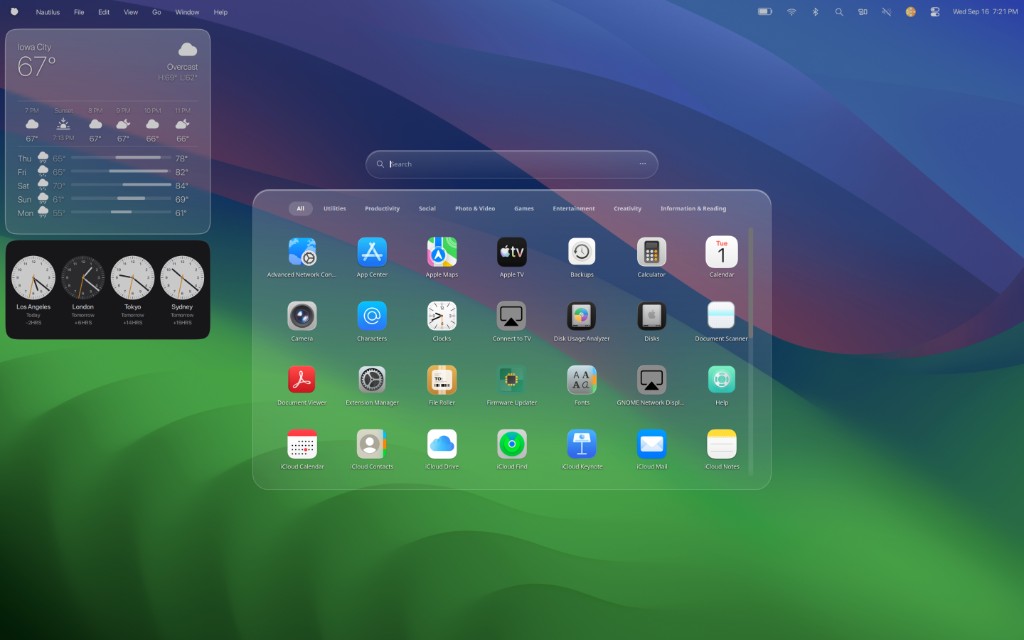Show Social category apps
Viewport: 1024px width, 640px height.
(427, 208)
